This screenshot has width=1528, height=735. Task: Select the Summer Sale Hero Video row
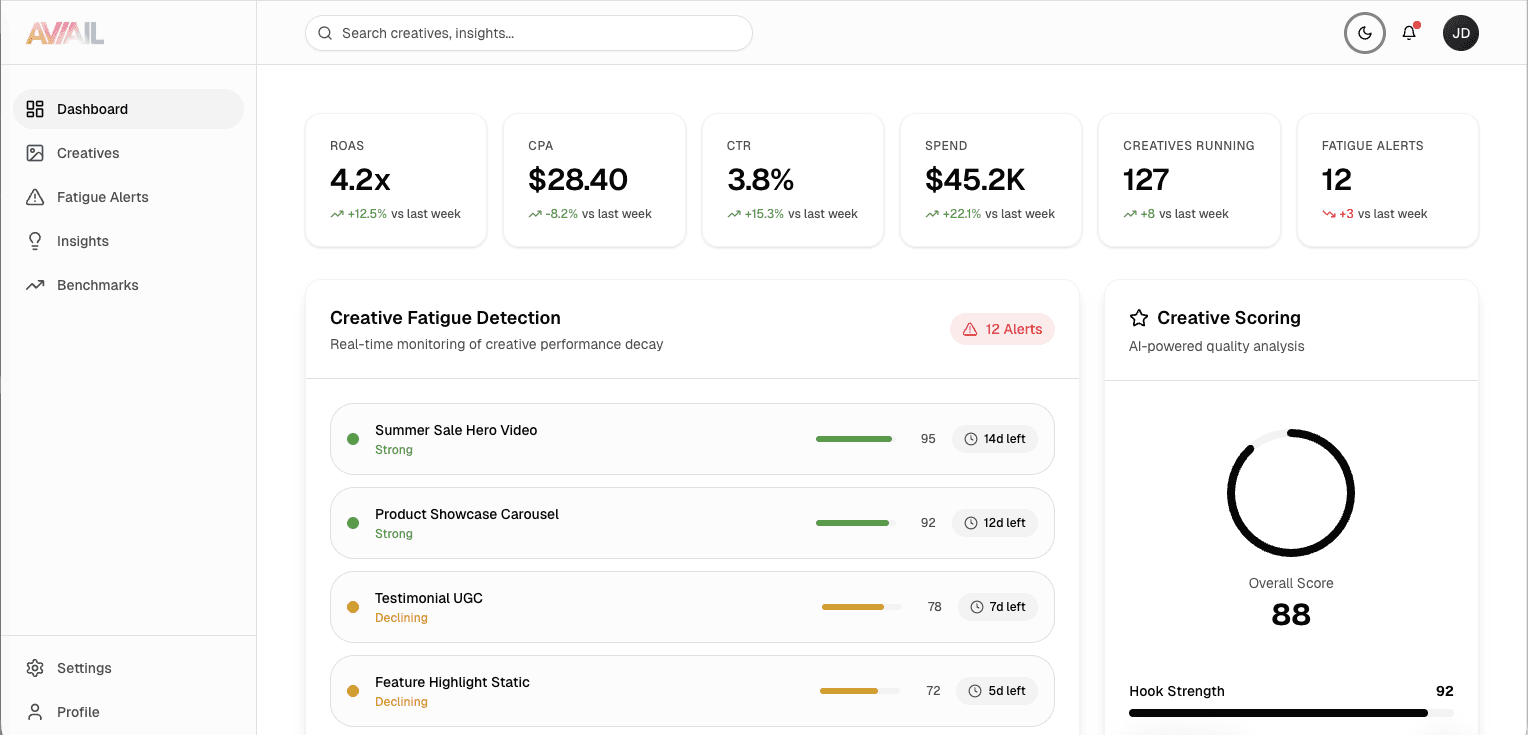point(600,439)
